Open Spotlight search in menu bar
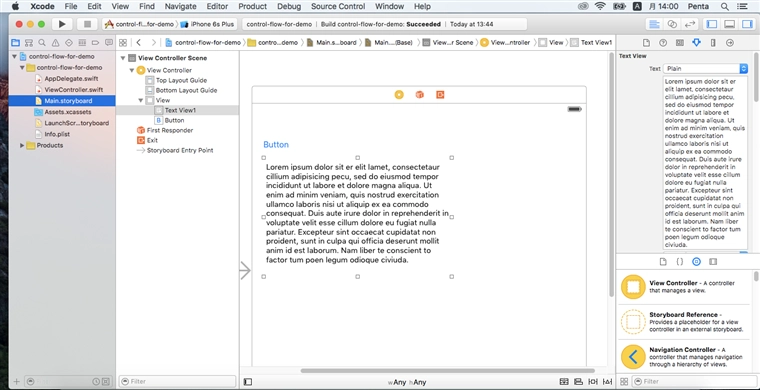This screenshot has width=760, height=390. 724,6
